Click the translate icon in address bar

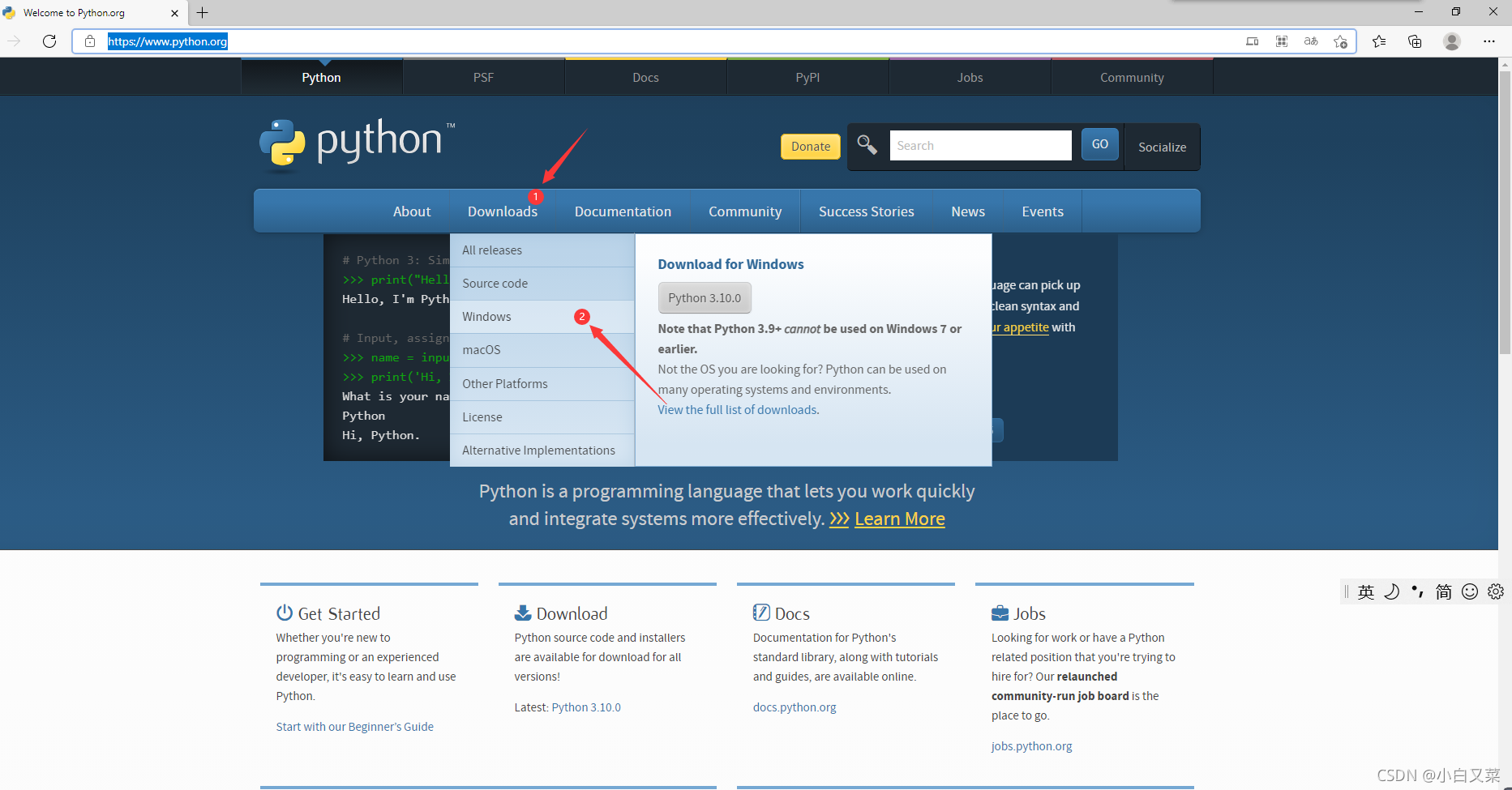coord(1311,41)
